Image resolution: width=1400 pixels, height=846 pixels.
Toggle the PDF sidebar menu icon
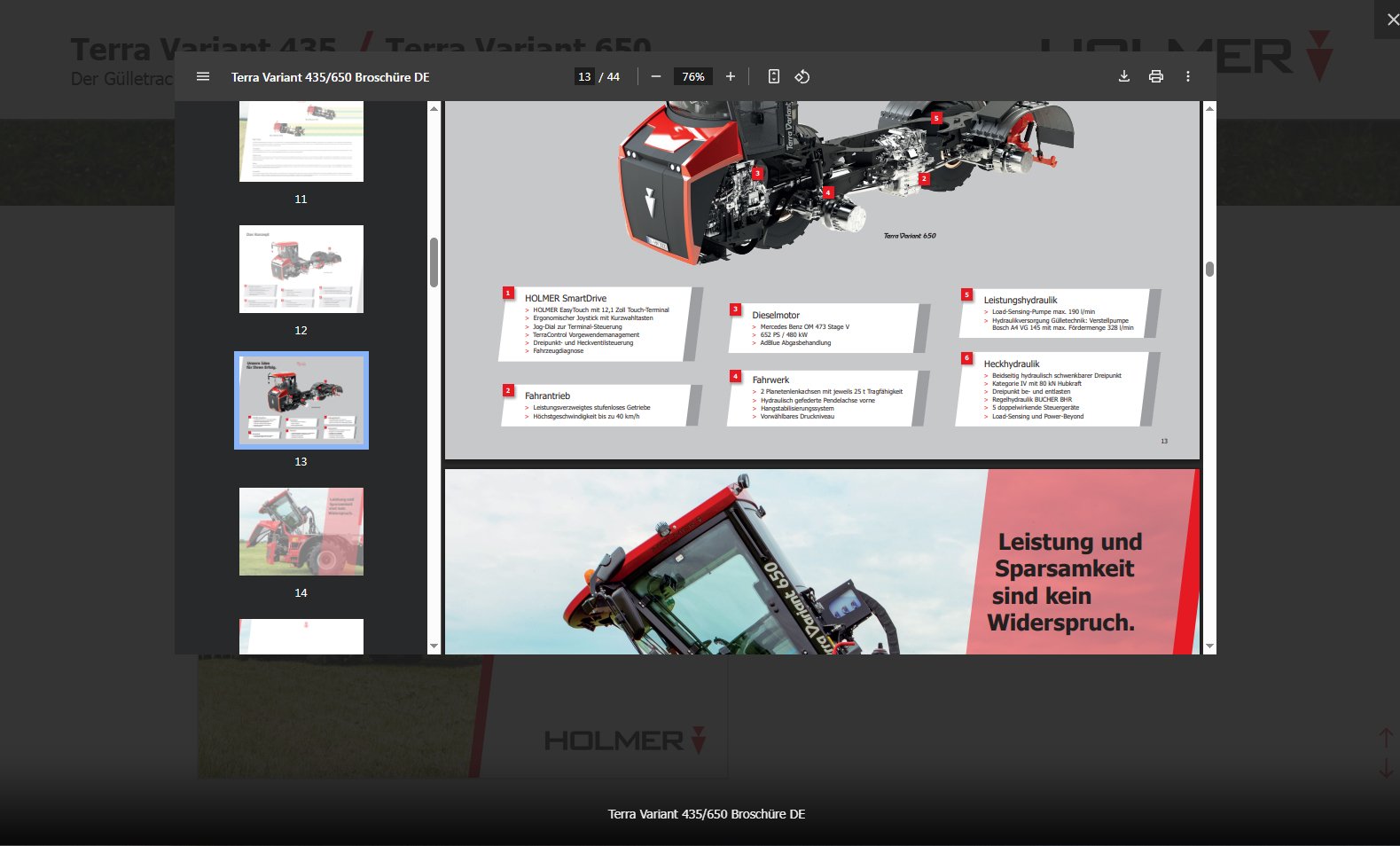coord(203,77)
